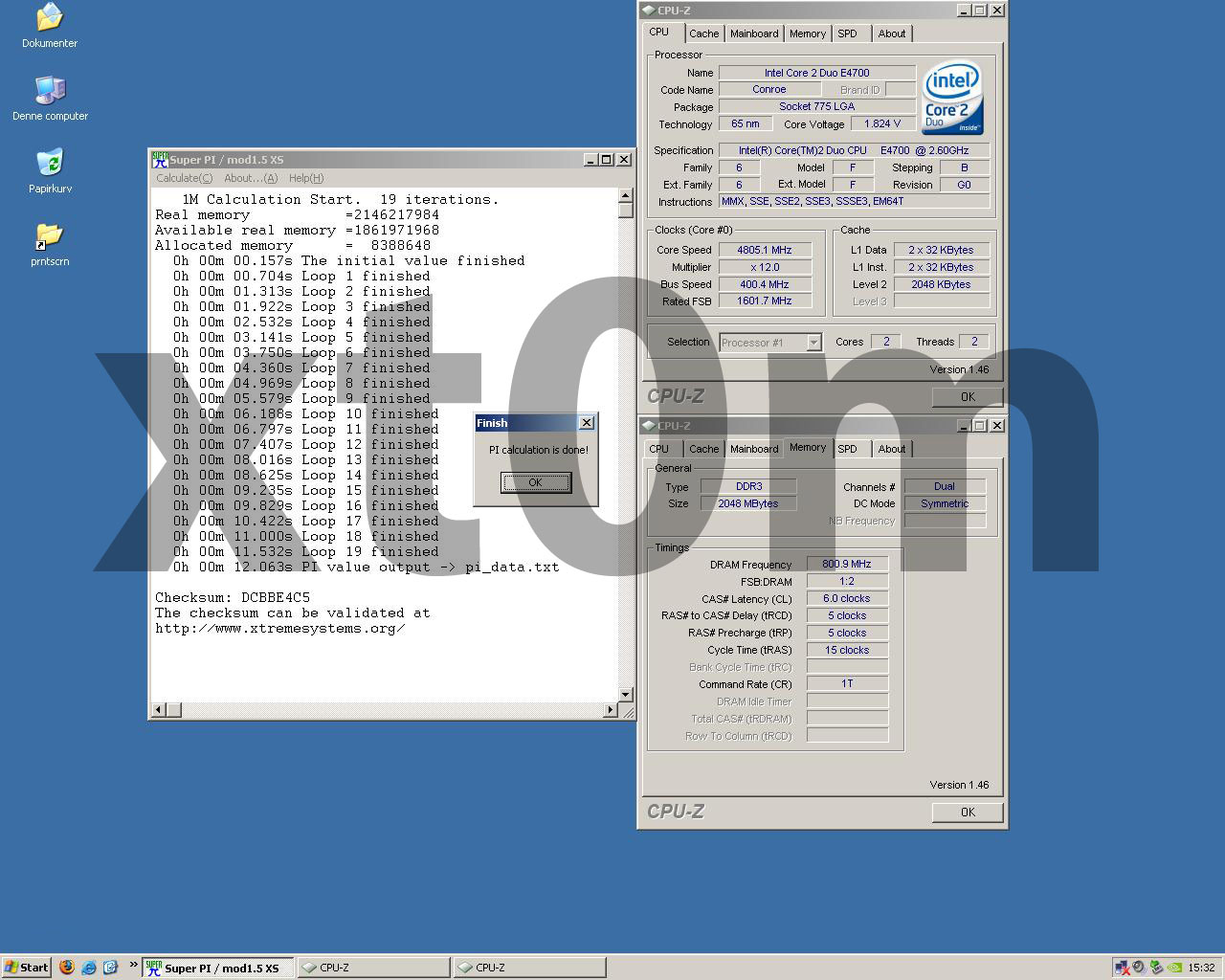Switch to second CPU-Z taskbar button
This screenshot has height=980, width=1225.
coord(529,968)
